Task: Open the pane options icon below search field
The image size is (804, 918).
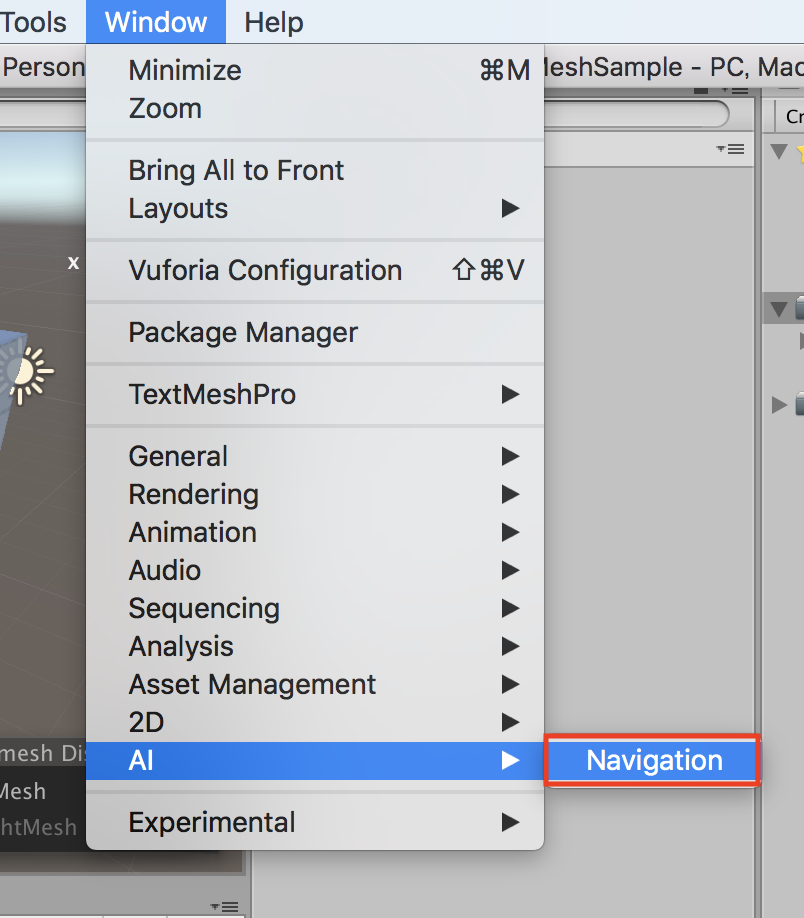Action: pos(732,149)
